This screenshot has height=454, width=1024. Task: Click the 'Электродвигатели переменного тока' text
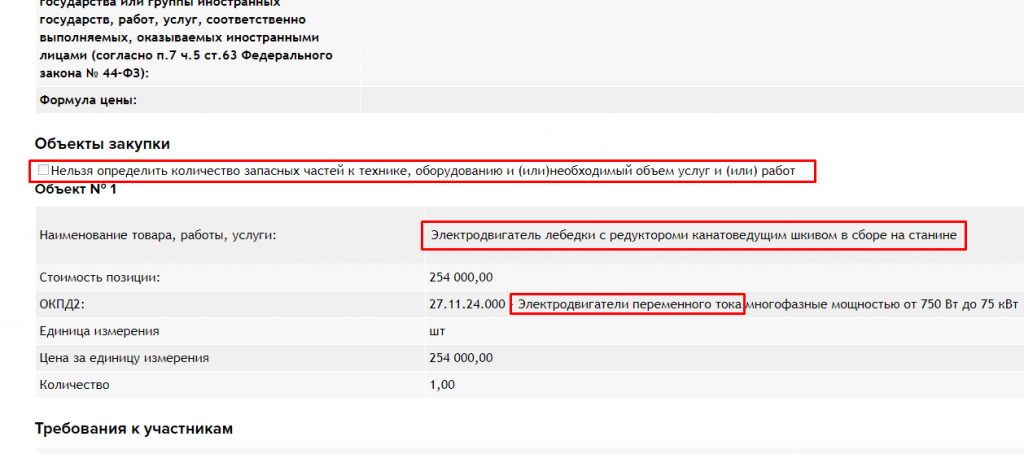(628, 304)
